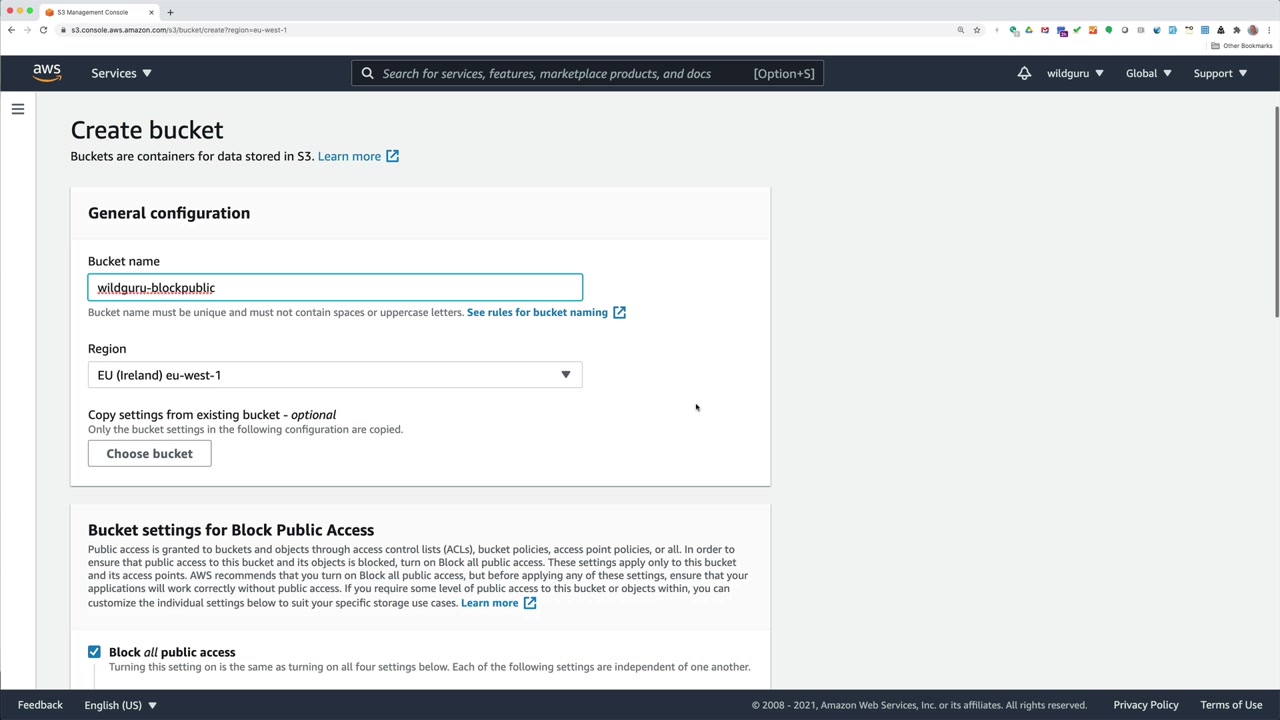Open the side navigation hamburger menu
This screenshot has height=720, width=1280.
18,109
